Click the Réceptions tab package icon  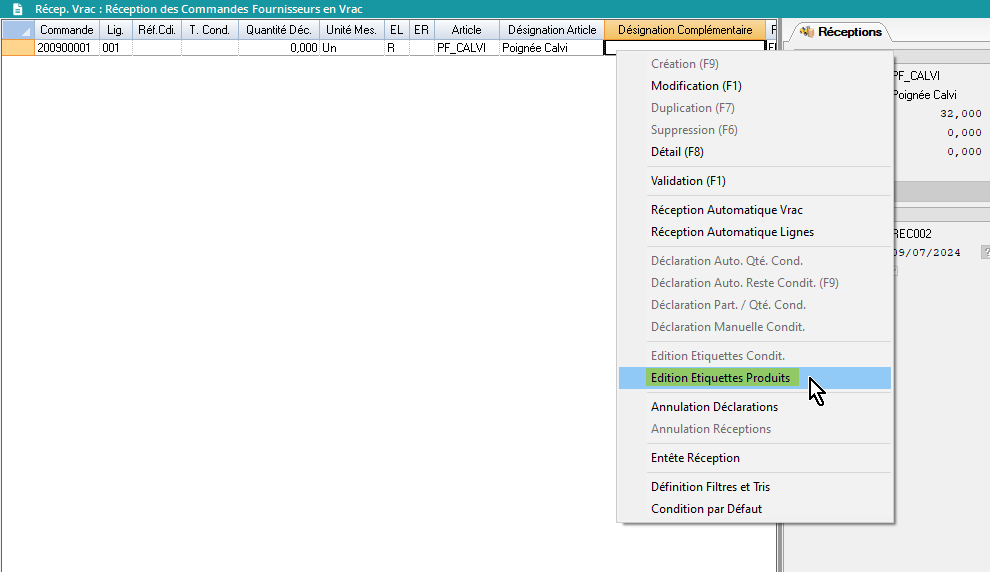pos(806,32)
